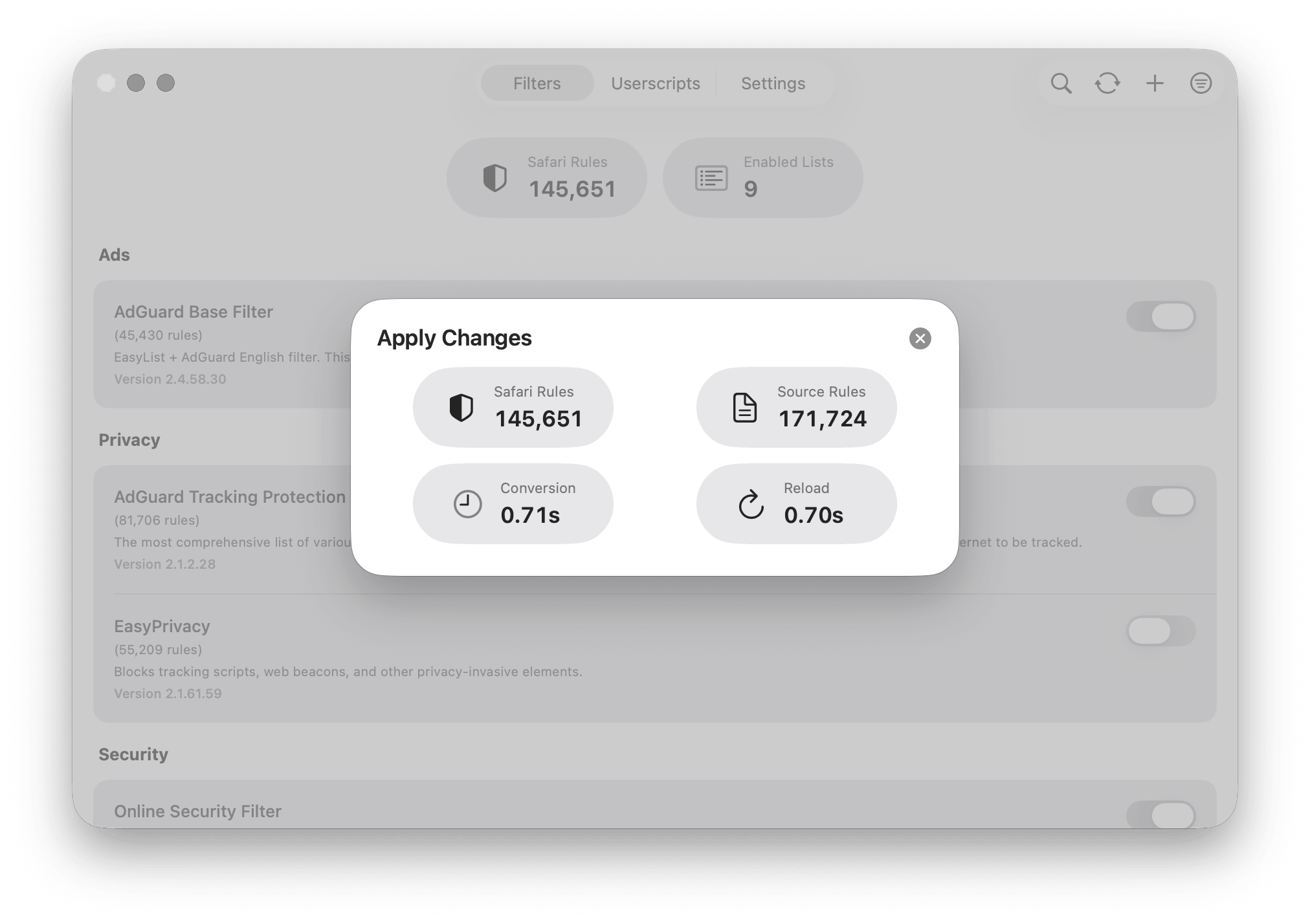
Task: Click the circular arrow icon beside Reload
Action: pyautogui.click(x=751, y=504)
